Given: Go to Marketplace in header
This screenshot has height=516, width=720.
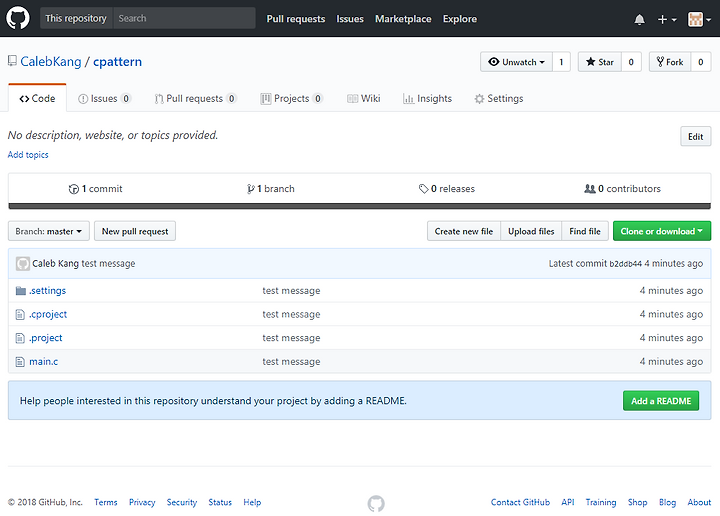Looking at the screenshot, I should click(x=403, y=19).
